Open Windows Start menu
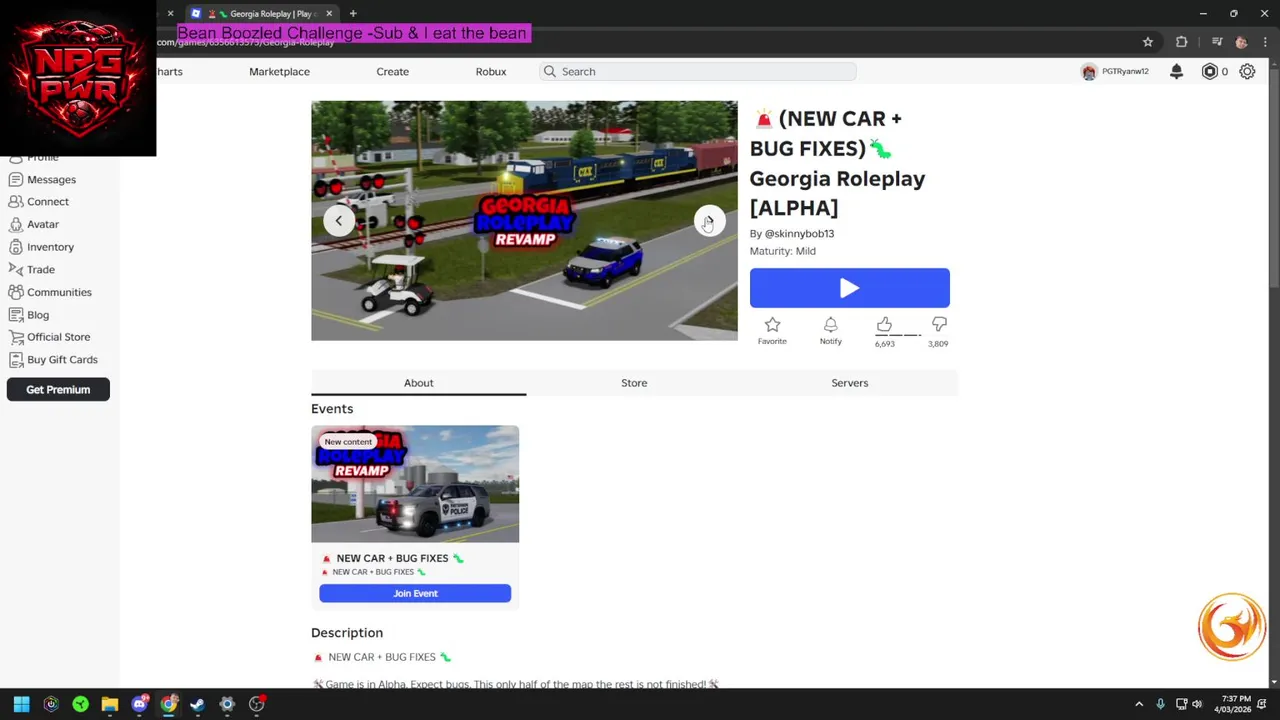Viewport: 1280px width, 720px height. click(x=21, y=704)
